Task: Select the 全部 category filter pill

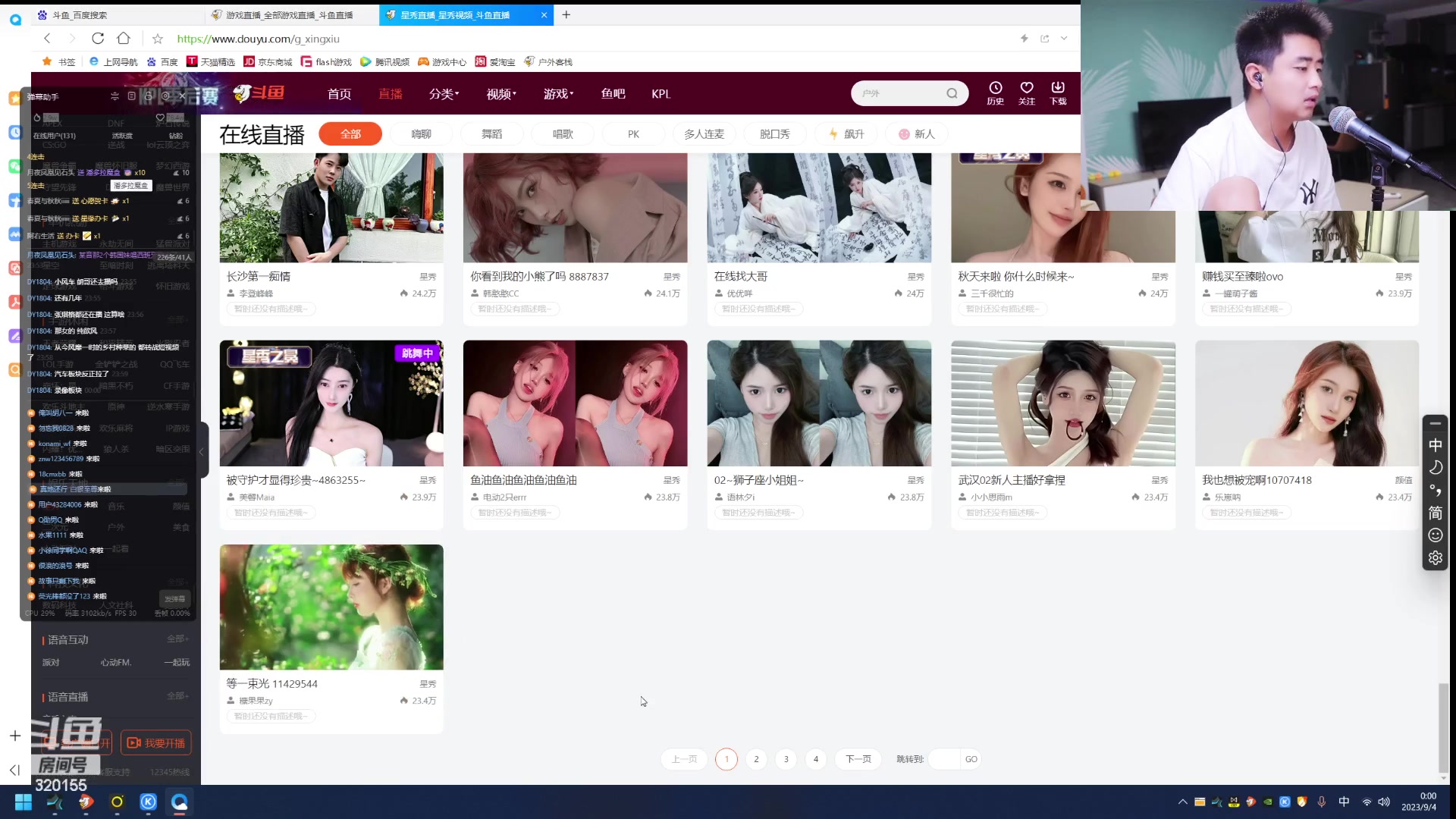Action: point(350,134)
